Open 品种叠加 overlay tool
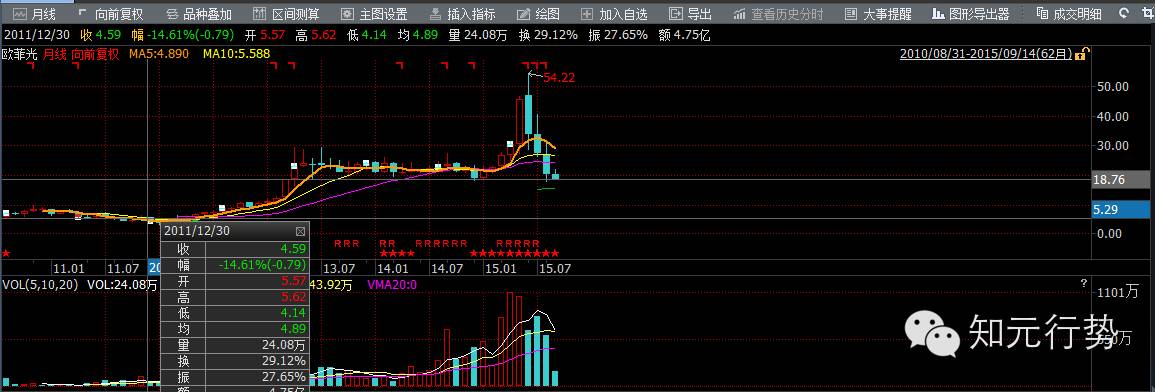This screenshot has height=392, width=1155. [199, 14]
